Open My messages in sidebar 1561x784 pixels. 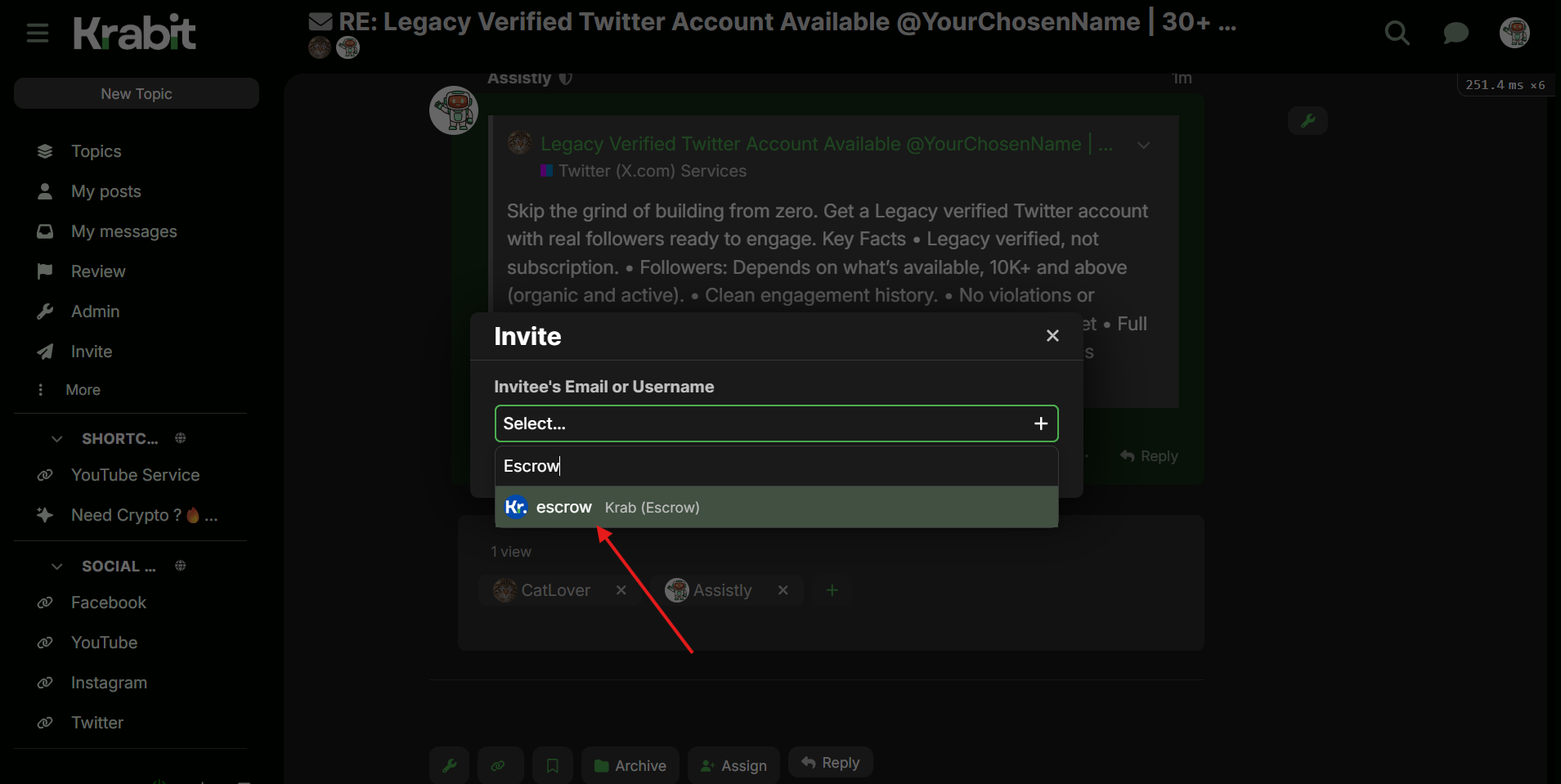coord(123,231)
